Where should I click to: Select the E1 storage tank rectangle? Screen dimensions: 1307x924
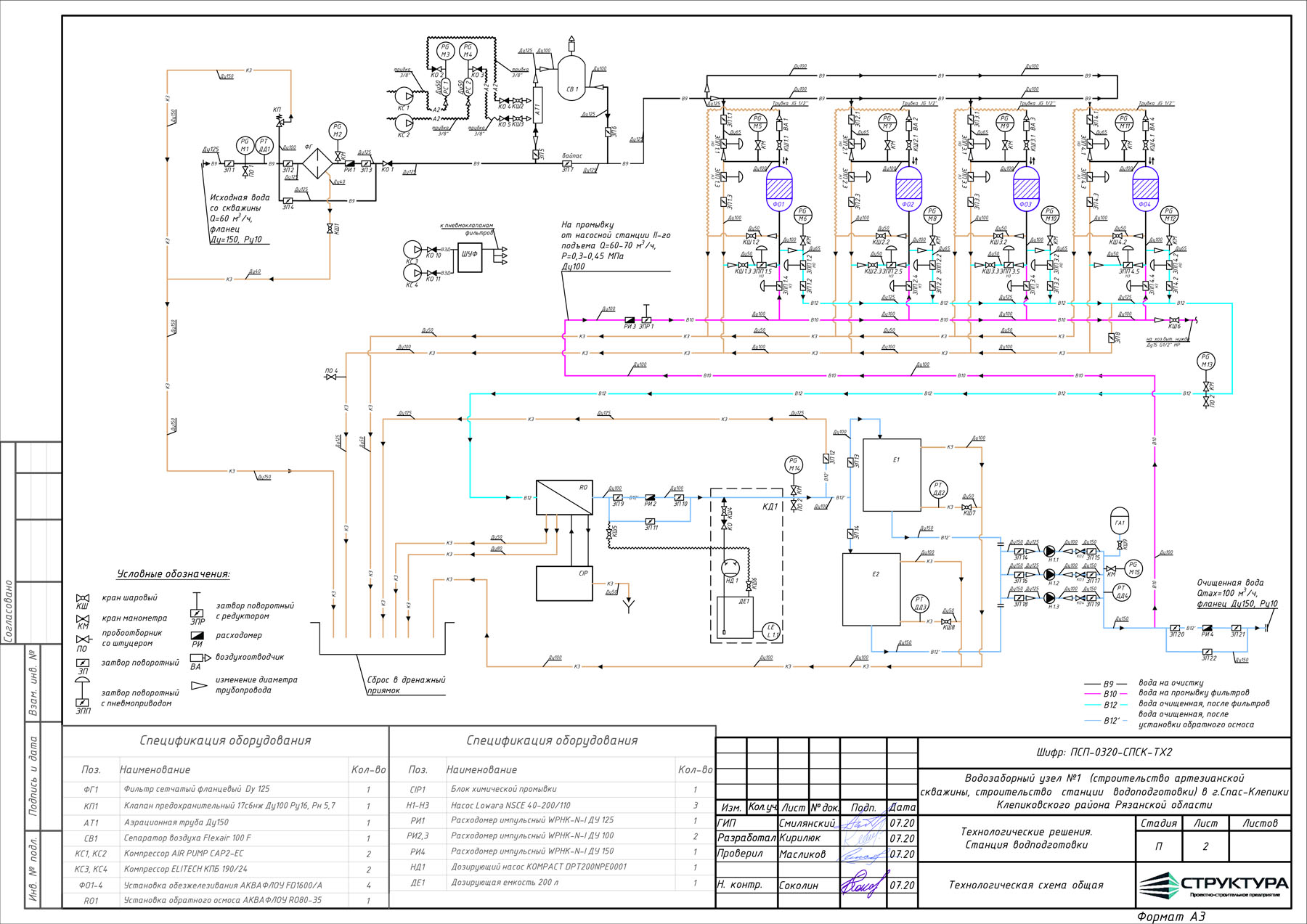(x=892, y=475)
